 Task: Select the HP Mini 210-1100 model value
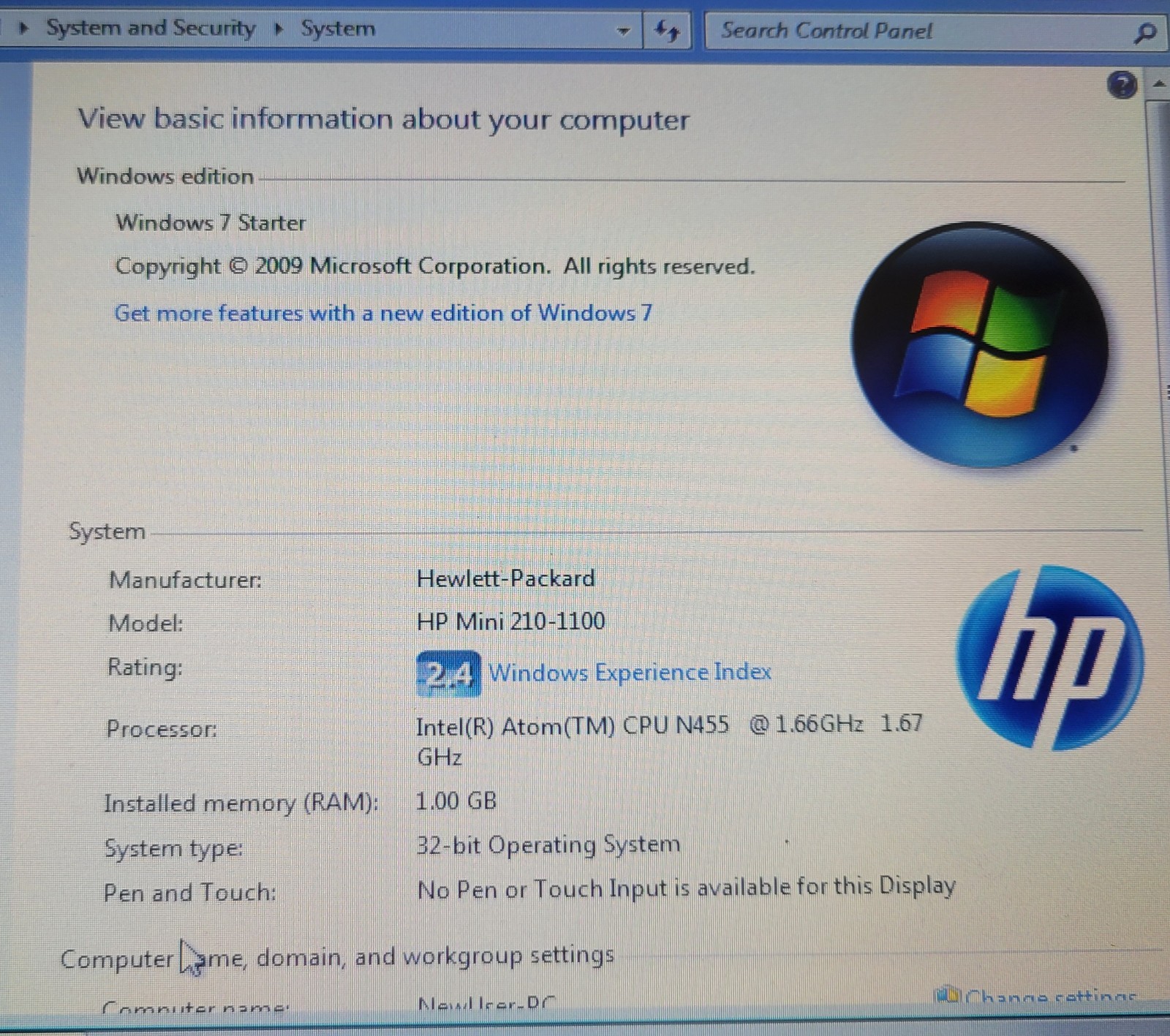click(510, 621)
